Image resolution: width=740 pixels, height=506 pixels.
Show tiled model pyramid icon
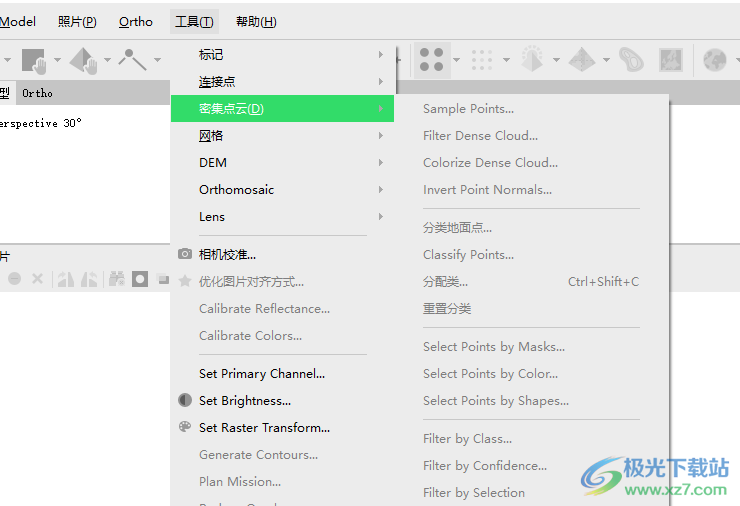[x=581, y=60]
